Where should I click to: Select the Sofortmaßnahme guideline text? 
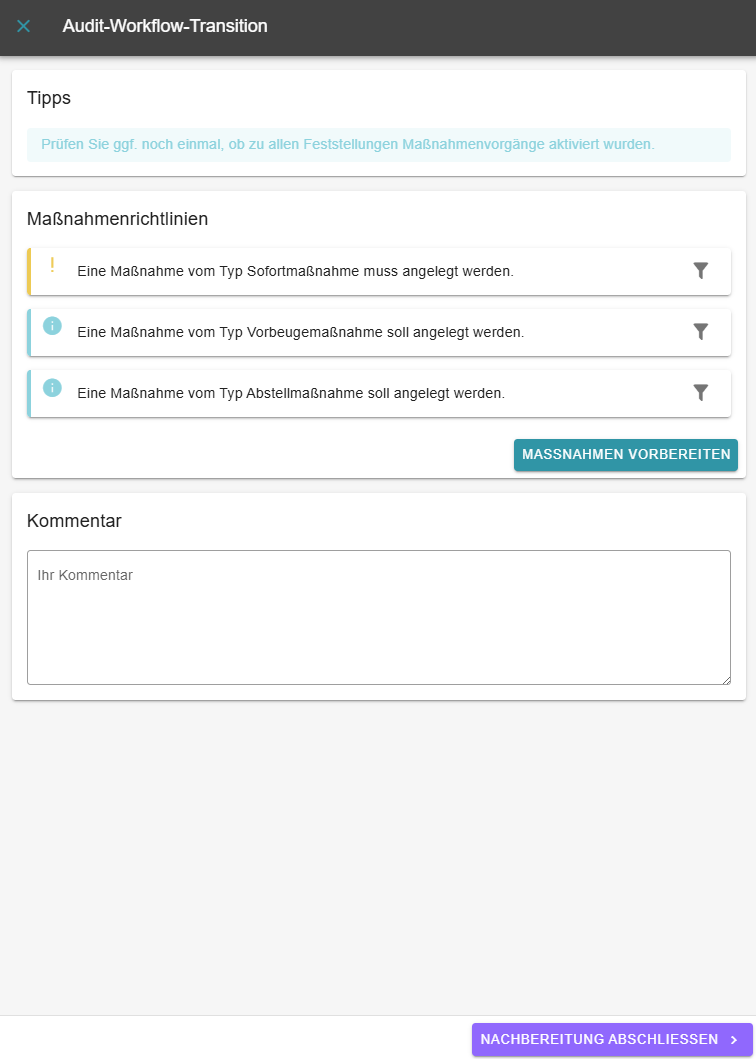[x=295, y=272]
